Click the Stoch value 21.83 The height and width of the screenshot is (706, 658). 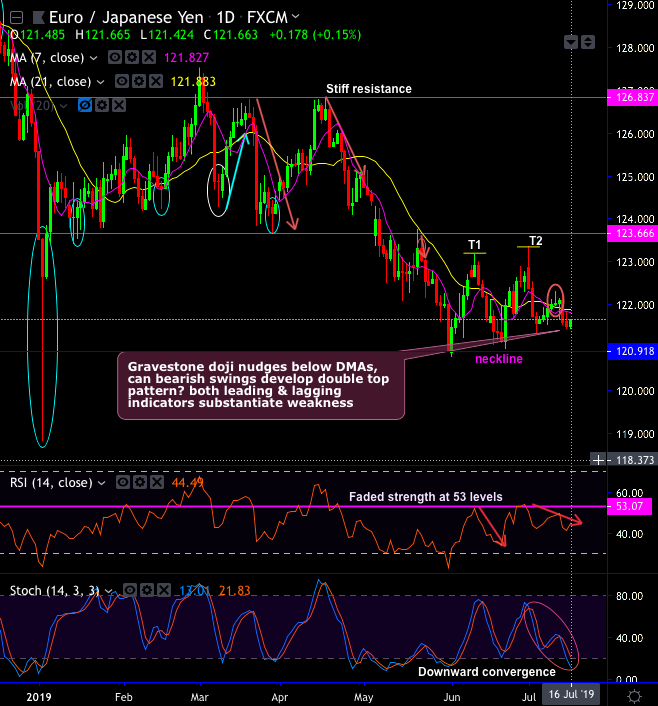click(x=234, y=590)
